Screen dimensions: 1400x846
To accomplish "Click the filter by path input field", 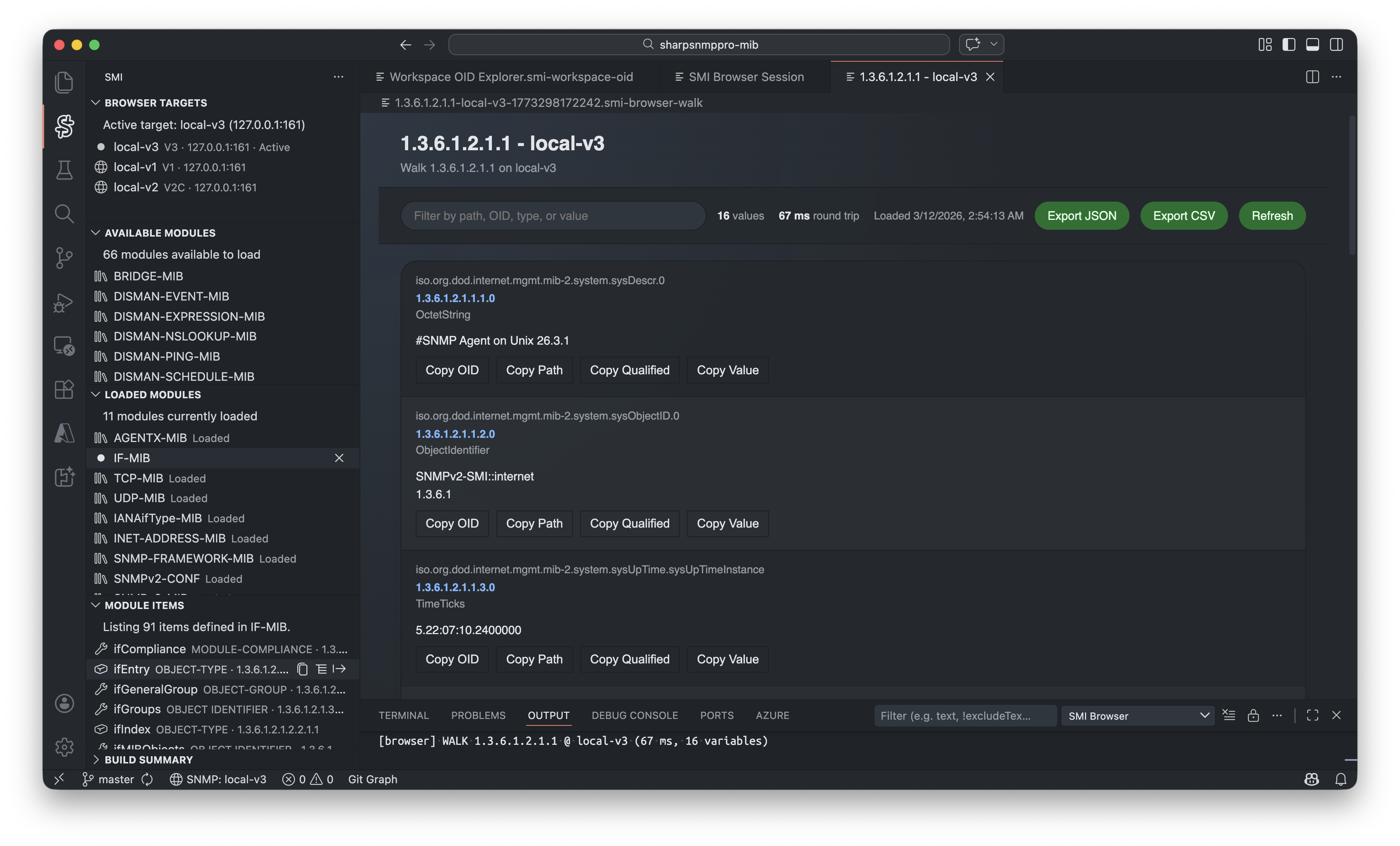I will [553, 216].
